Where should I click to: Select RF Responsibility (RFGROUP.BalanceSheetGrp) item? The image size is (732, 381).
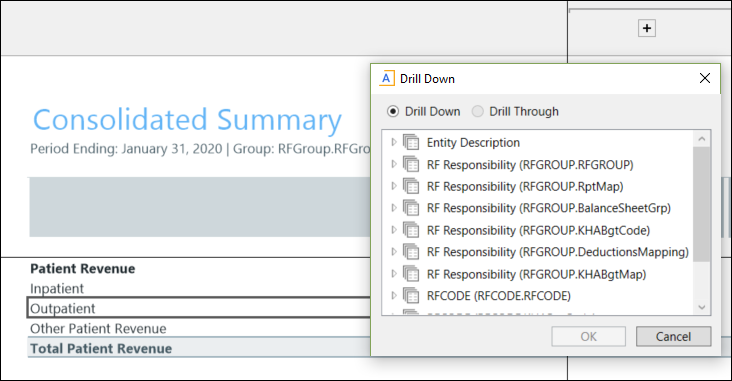coord(549,208)
